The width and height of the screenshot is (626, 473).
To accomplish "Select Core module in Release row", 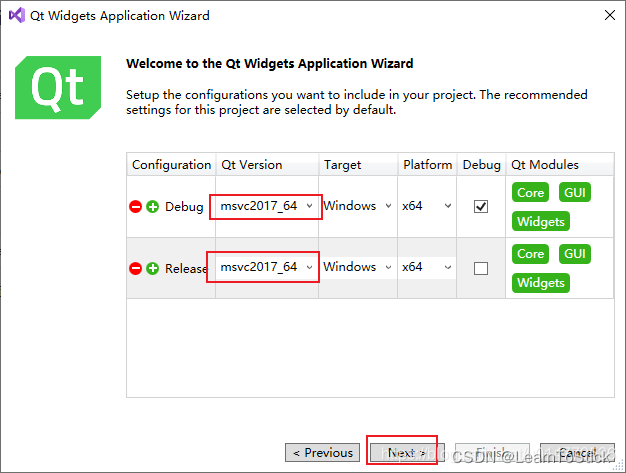I will pyautogui.click(x=530, y=254).
